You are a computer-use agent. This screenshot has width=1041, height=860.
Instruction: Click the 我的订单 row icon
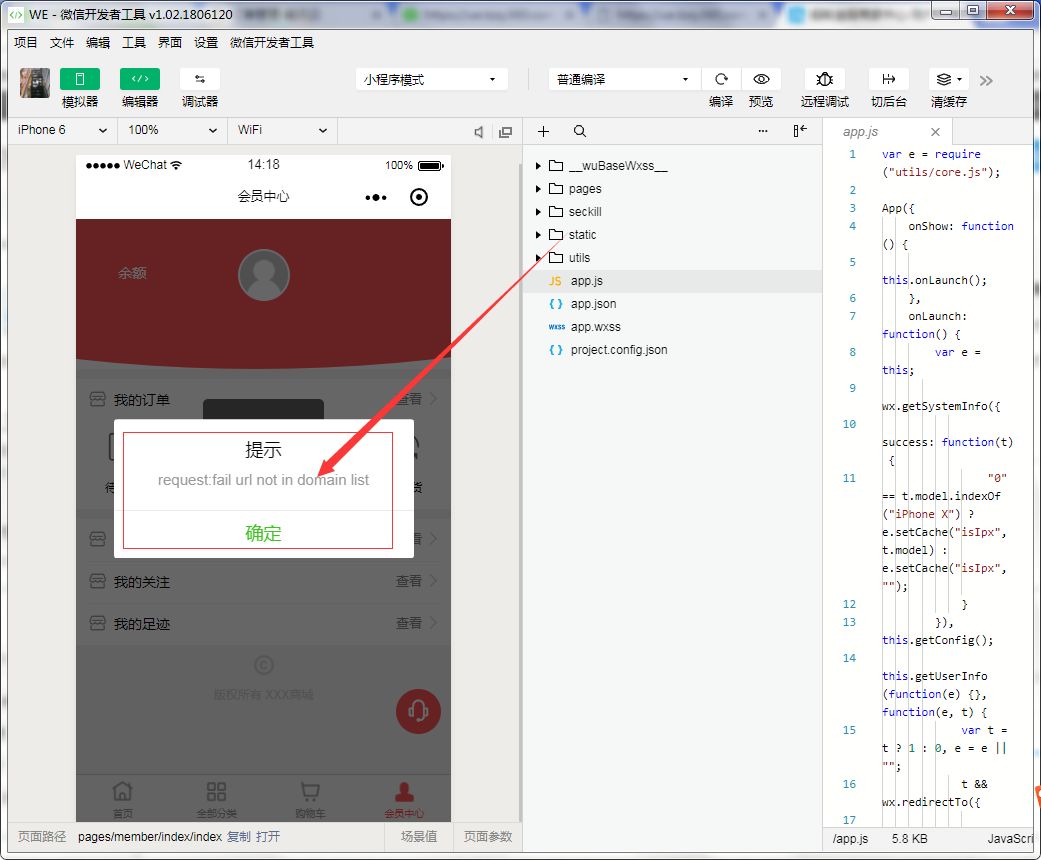[x=98, y=399]
